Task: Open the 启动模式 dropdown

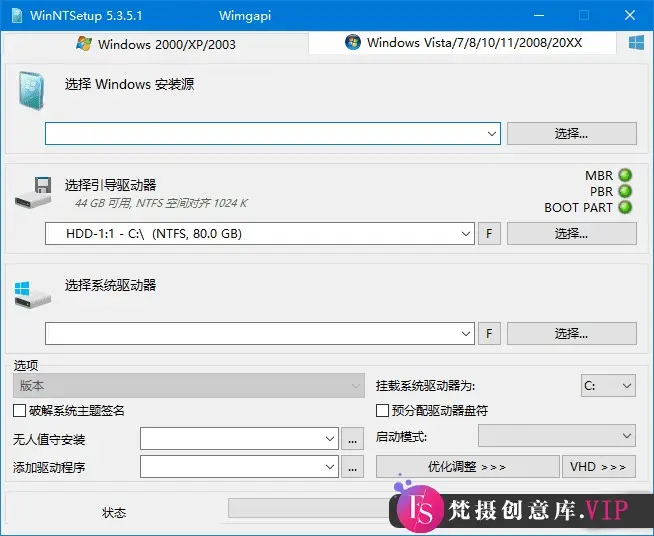Action: [557, 436]
